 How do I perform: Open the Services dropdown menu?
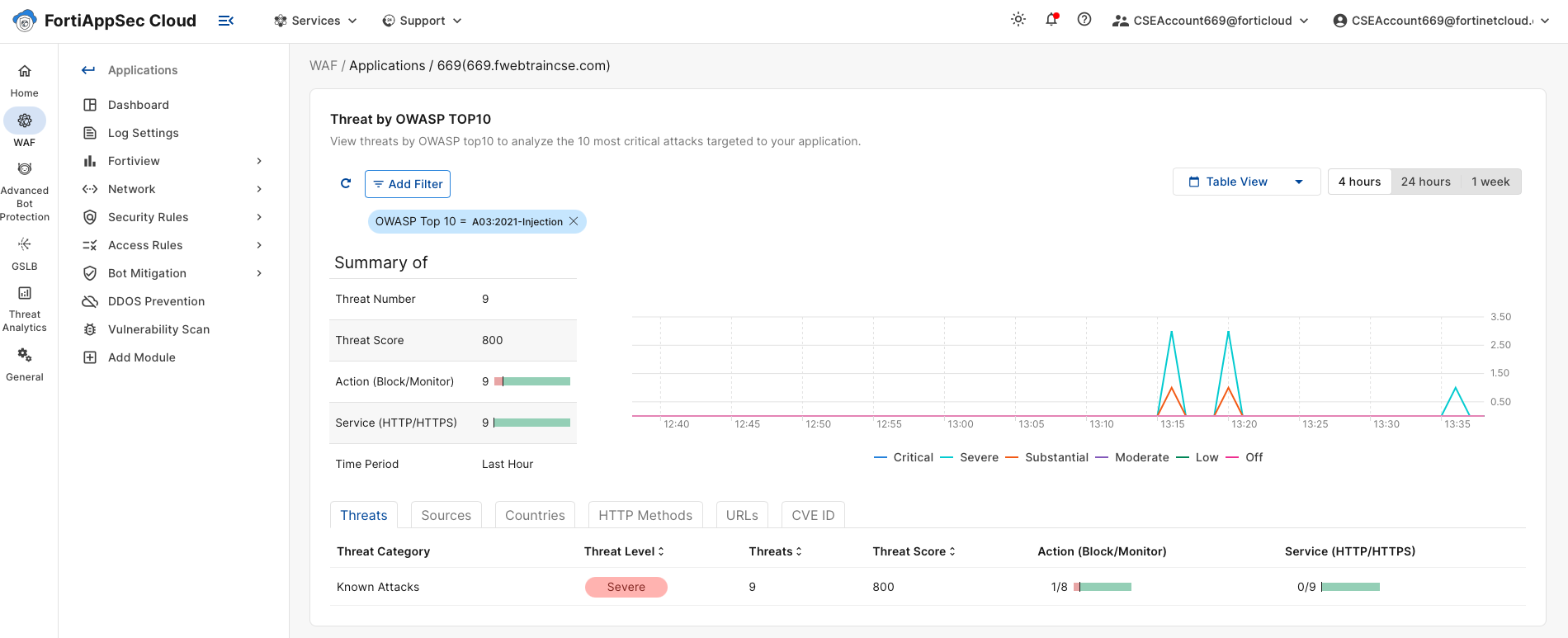pos(315,21)
